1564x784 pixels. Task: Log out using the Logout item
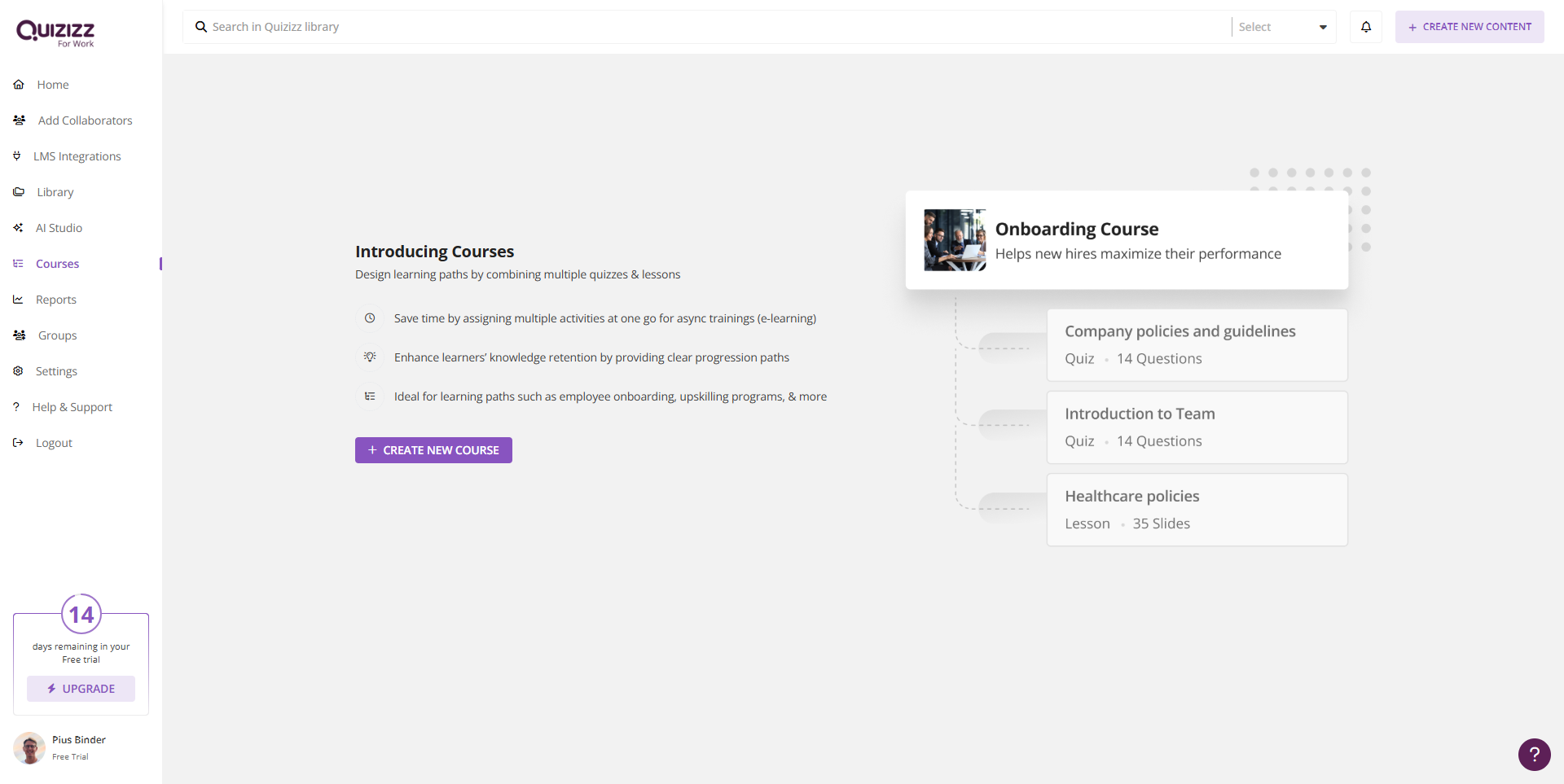(x=54, y=443)
